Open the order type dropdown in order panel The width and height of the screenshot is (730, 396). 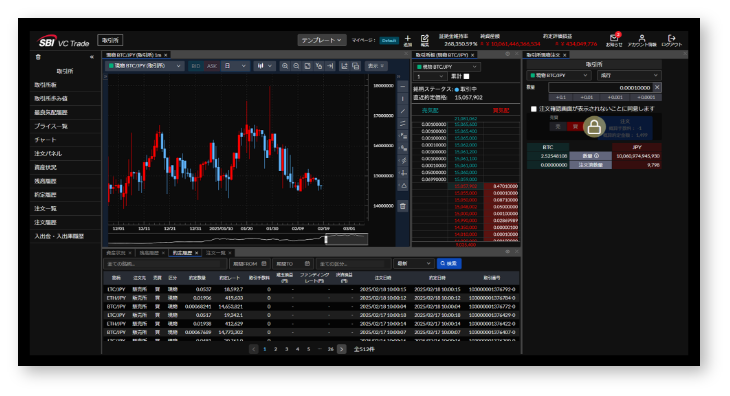point(629,75)
